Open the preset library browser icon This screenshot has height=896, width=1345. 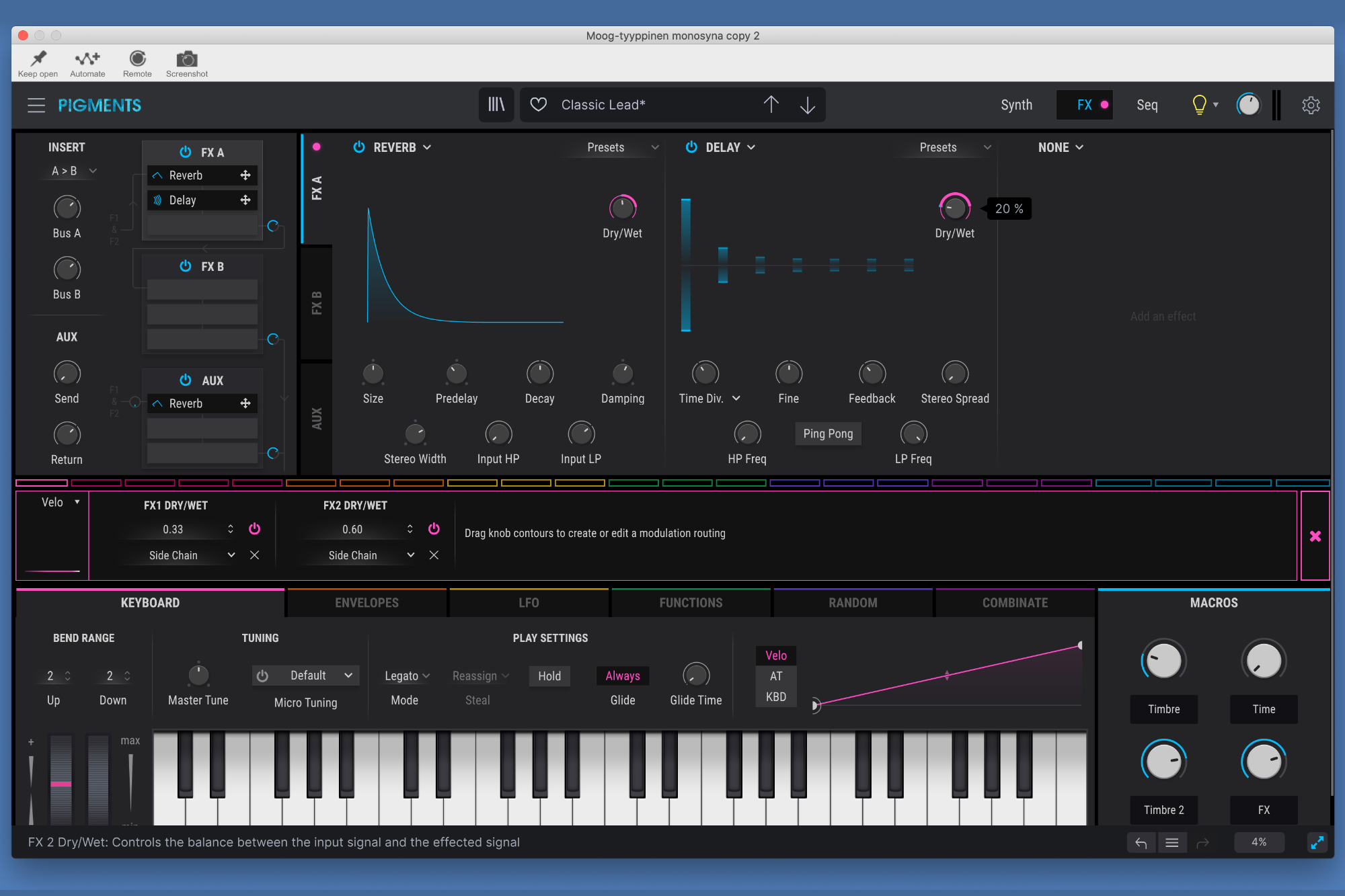point(496,104)
